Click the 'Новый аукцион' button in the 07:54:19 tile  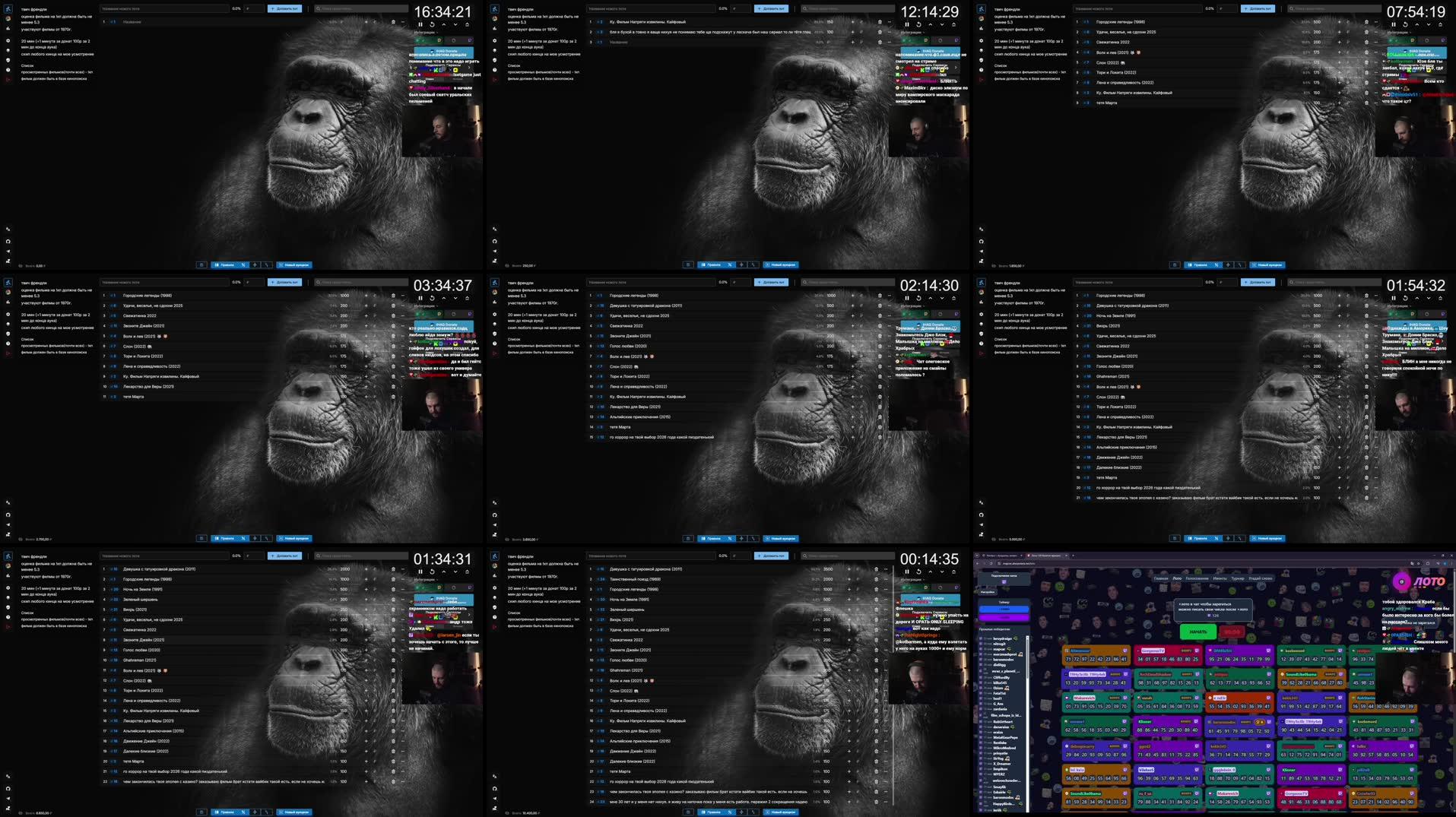[1267, 264]
